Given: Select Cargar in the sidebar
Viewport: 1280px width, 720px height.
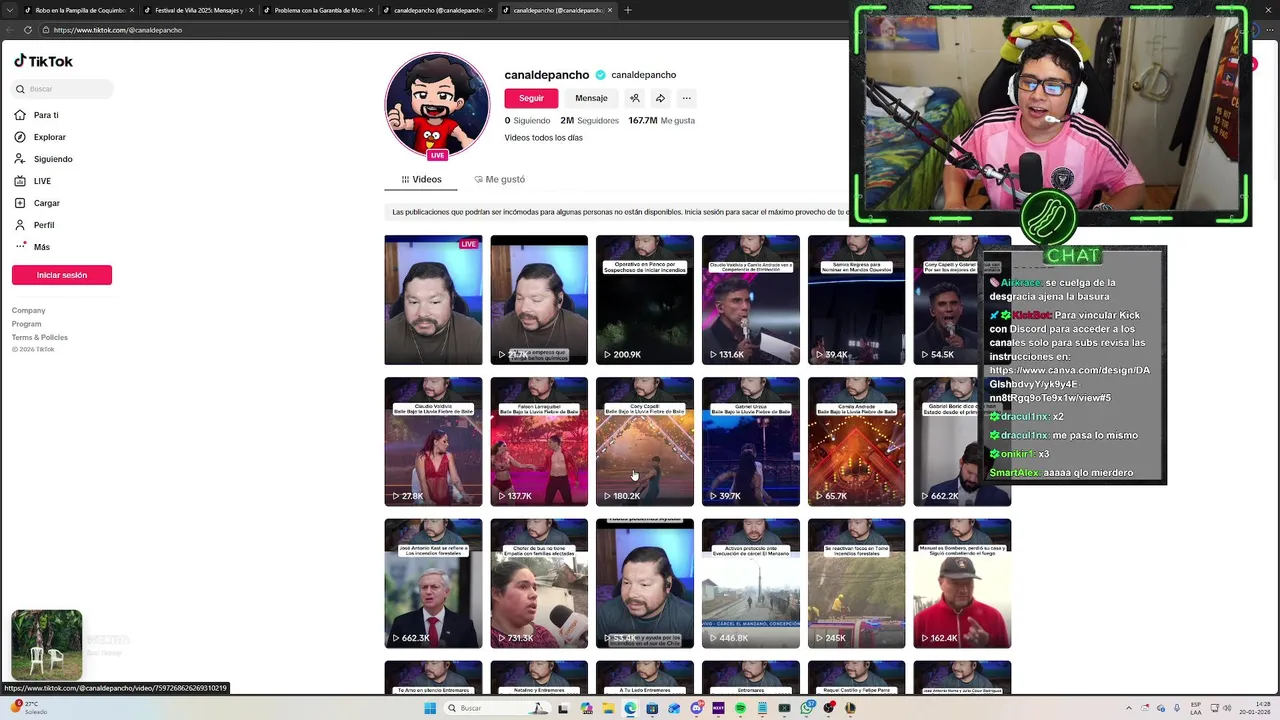Looking at the screenshot, I should 46,203.
